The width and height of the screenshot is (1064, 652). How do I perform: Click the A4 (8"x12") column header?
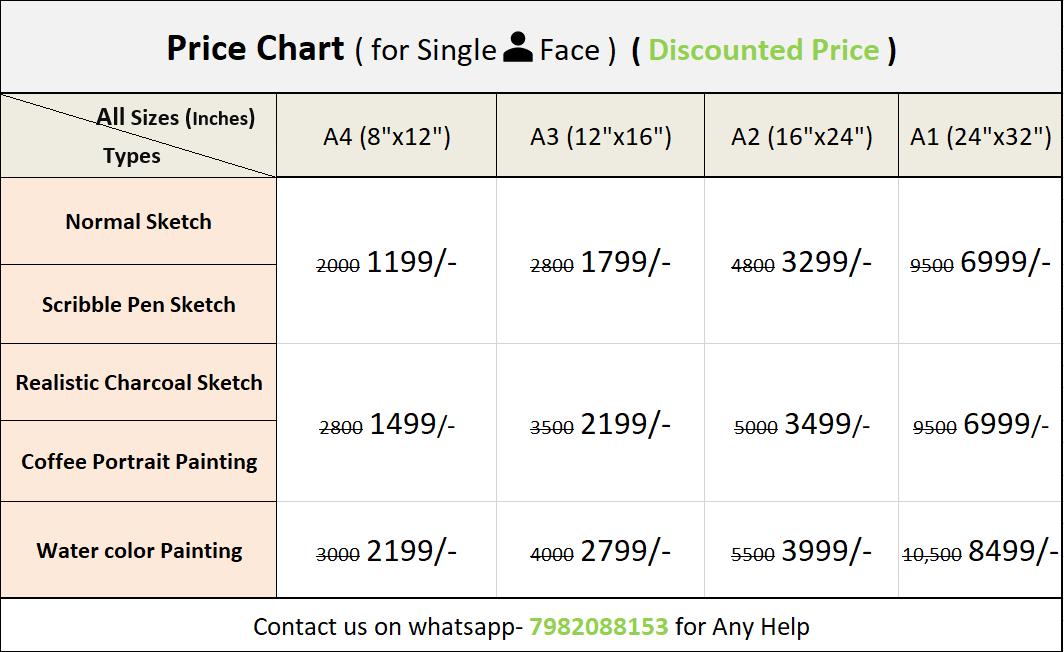387,136
